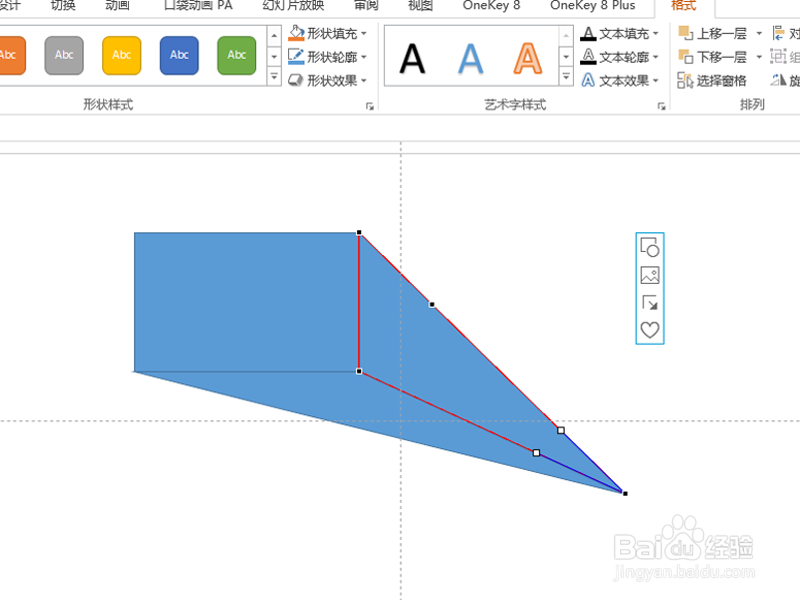This screenshot has height=600, width=800.
Task: Open the OneKey 8 tab
Action: [x=491, y=6]
